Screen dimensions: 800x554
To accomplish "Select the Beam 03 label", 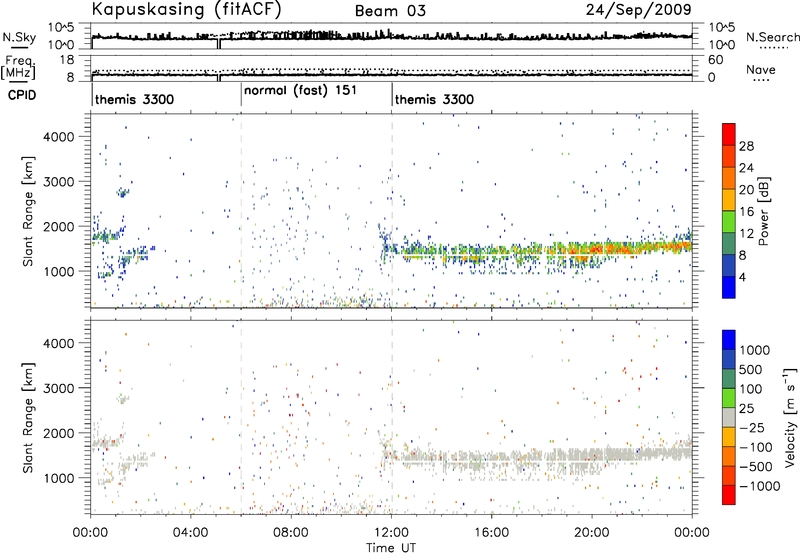I will click(390, 11).
